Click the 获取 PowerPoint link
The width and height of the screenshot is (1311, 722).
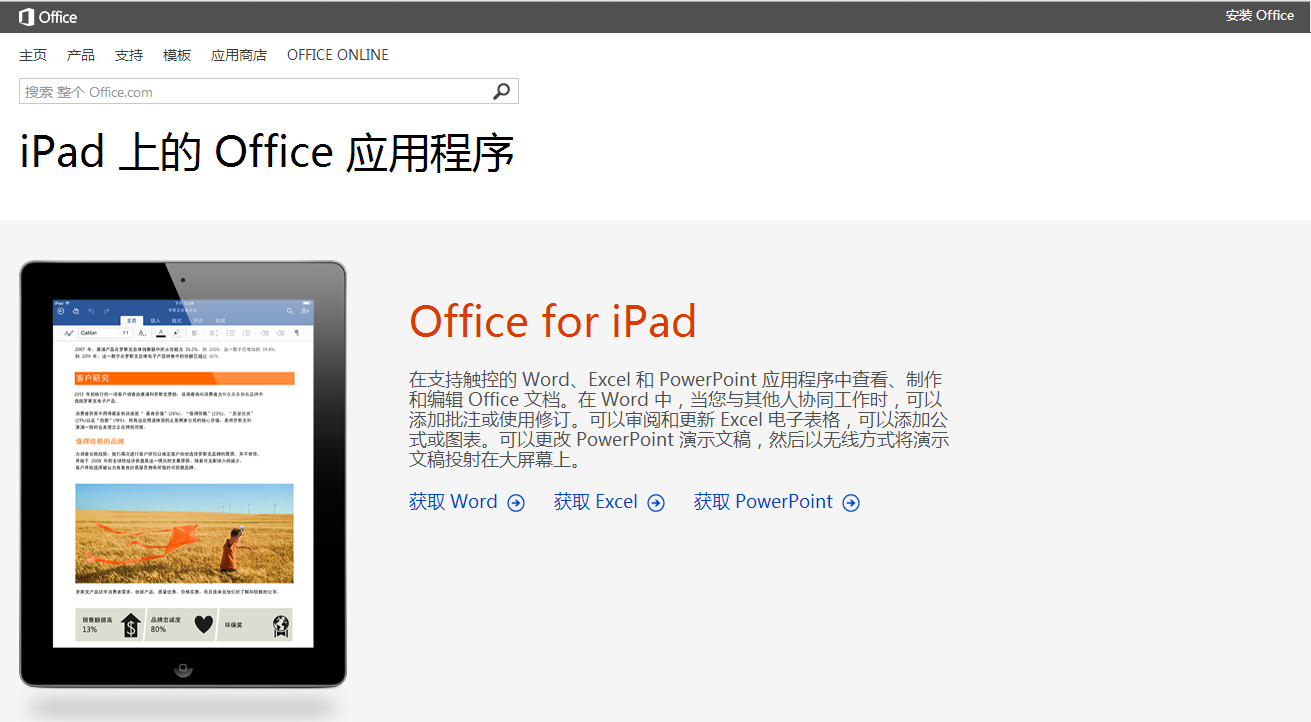point(764,502)
